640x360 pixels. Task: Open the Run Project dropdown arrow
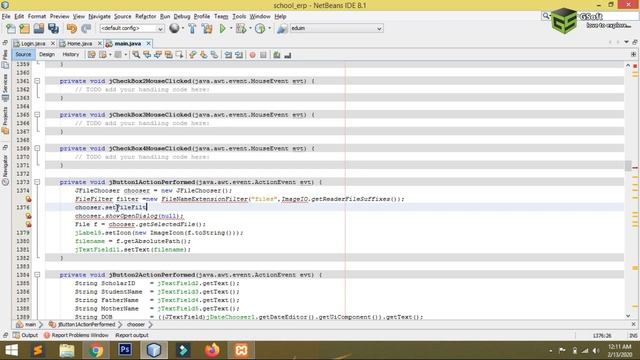pyautogui.click(x=231, y=28)
